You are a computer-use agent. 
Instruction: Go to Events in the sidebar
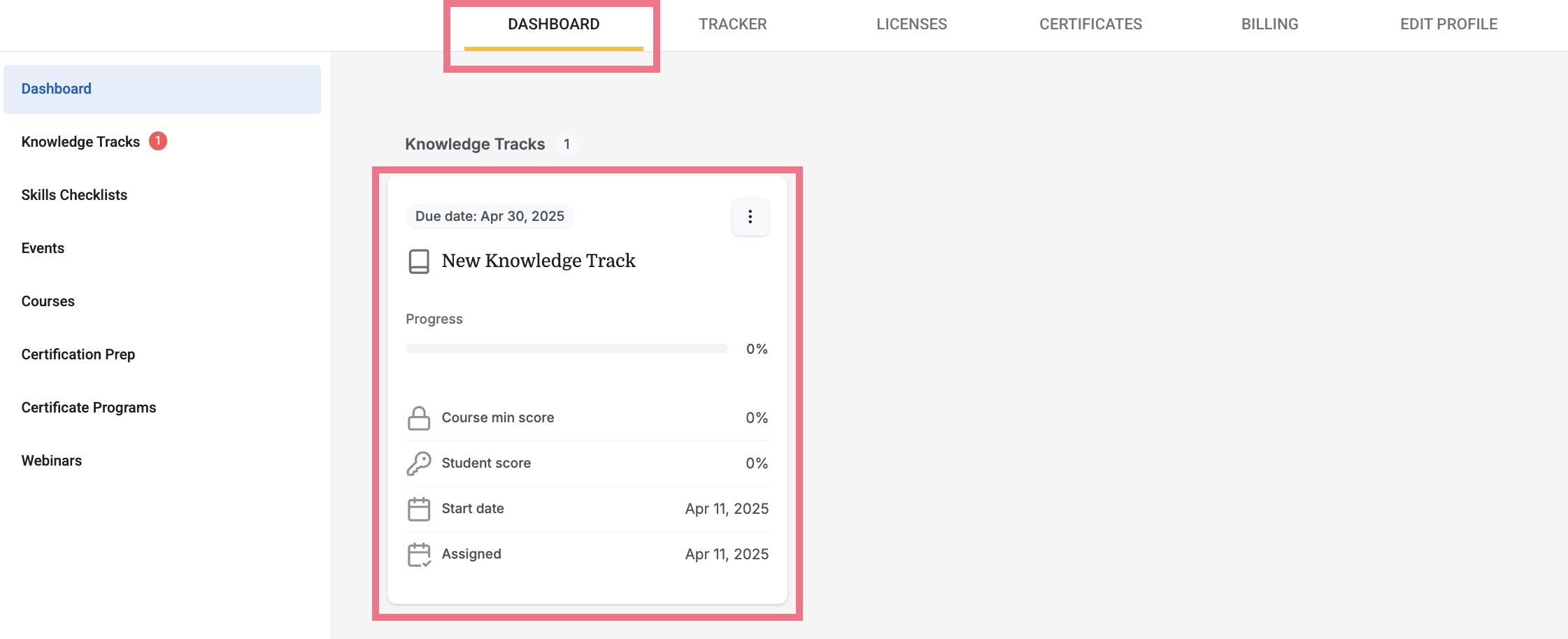point(43,248)
